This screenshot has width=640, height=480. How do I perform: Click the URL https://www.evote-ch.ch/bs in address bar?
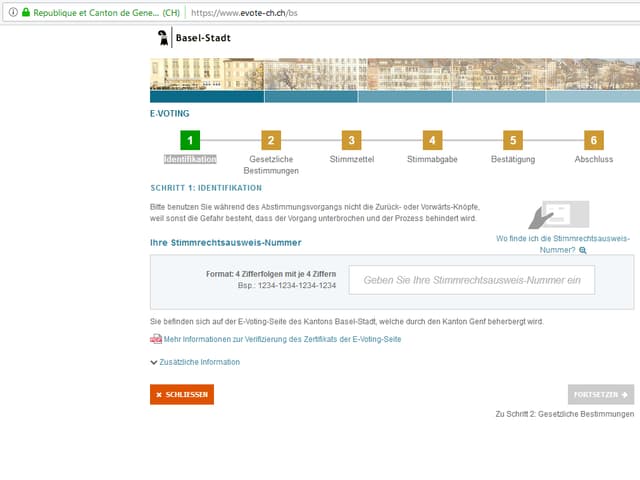click(x=244, y=13)
